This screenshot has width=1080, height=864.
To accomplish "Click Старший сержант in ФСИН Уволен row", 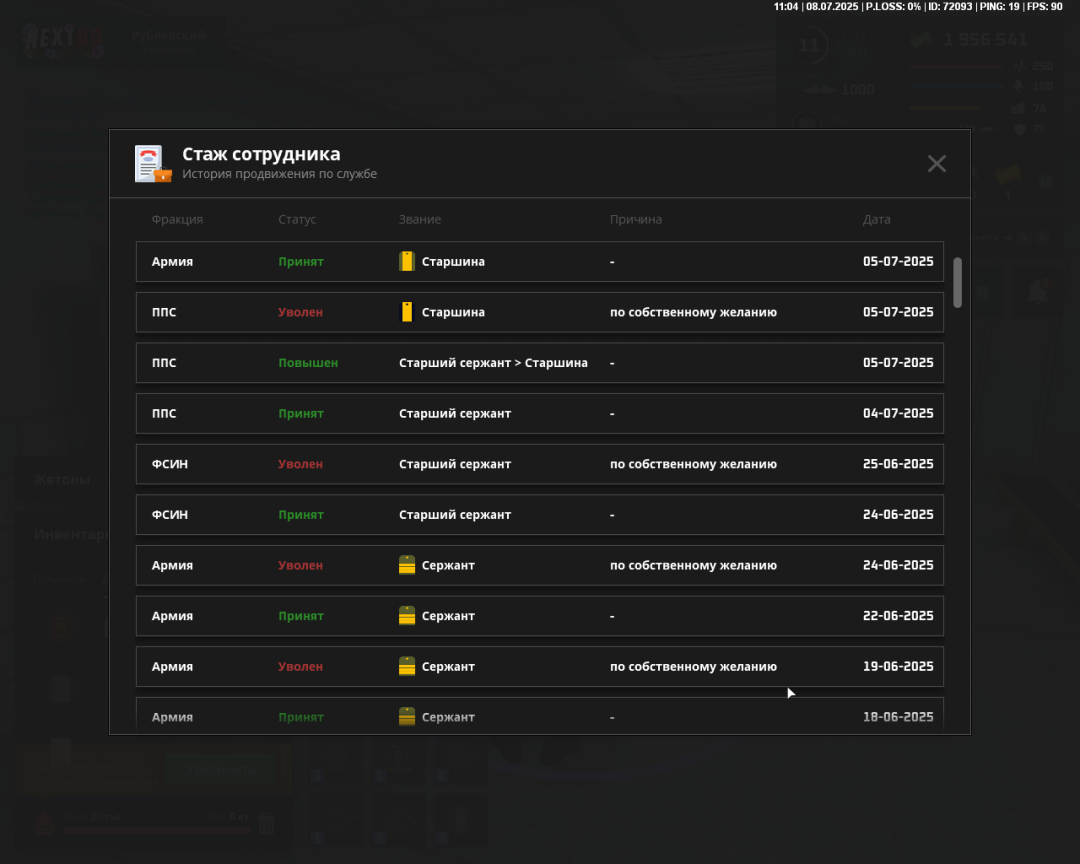I will pyautogui.click(x=455, y=464).
